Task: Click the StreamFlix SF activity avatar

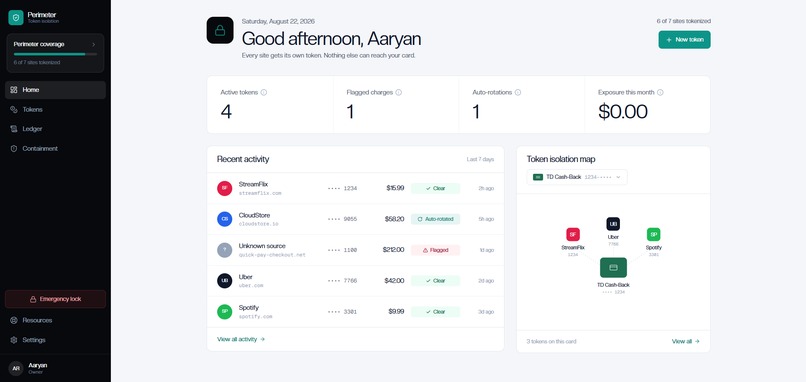Action: pyautogui.click(x=225, y=188)
